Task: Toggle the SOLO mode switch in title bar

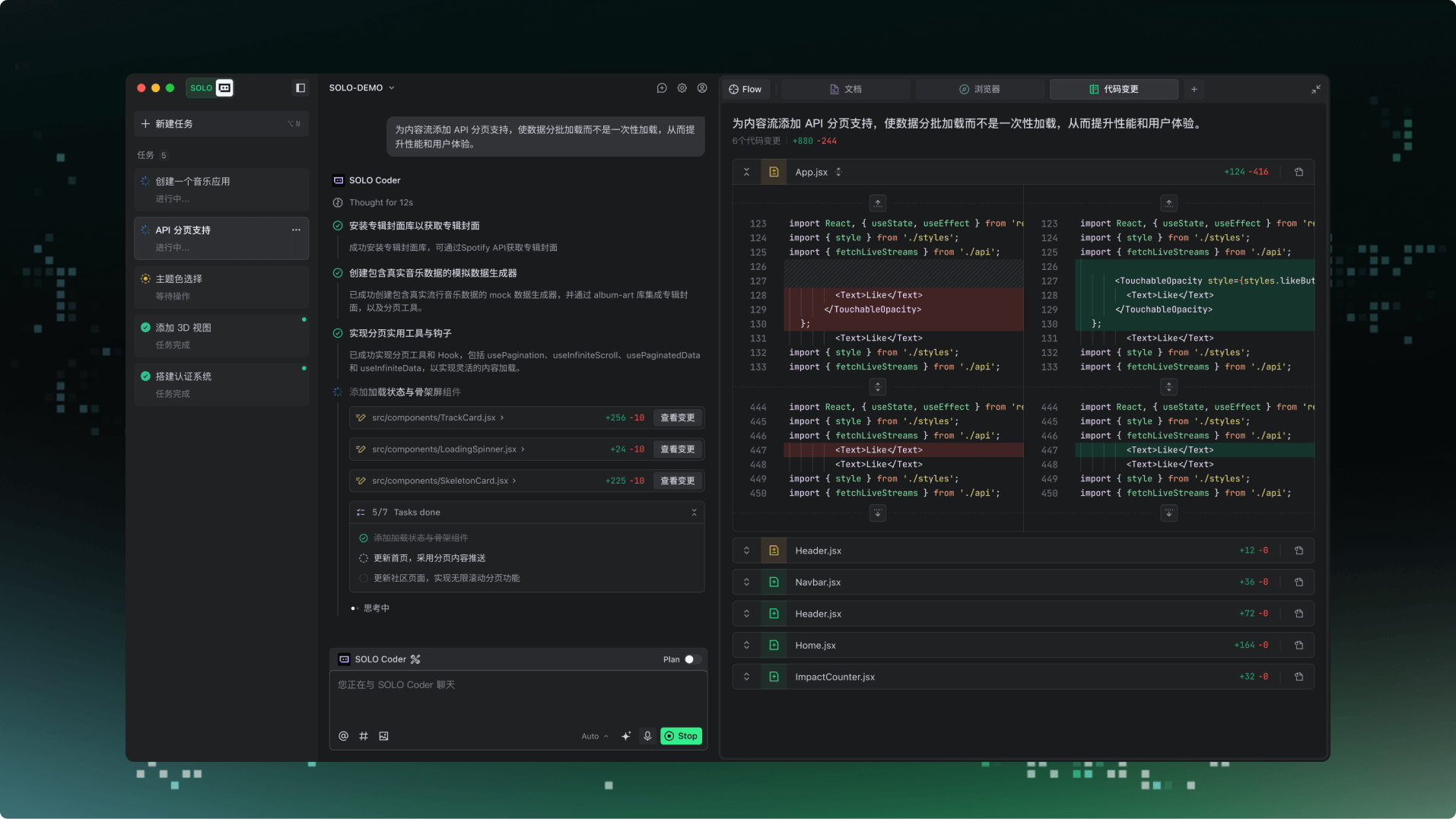Action: tap(211, 88)
